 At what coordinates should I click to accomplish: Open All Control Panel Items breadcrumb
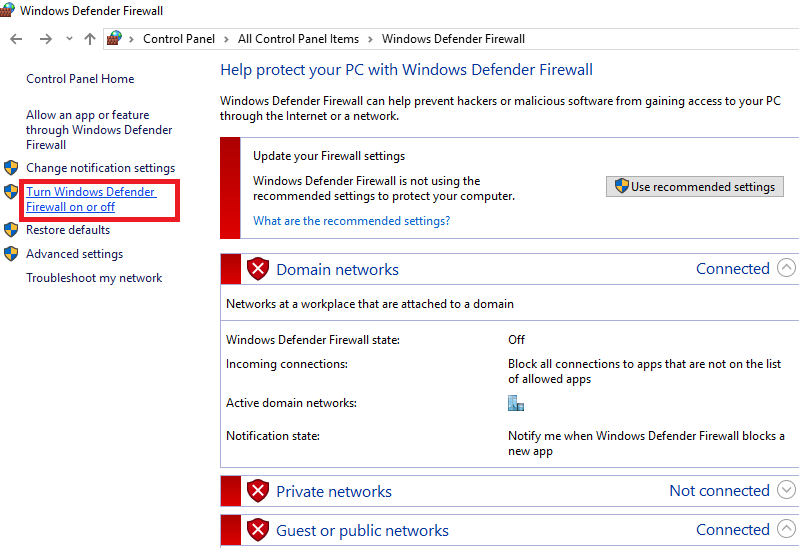(x=298, y=39)
